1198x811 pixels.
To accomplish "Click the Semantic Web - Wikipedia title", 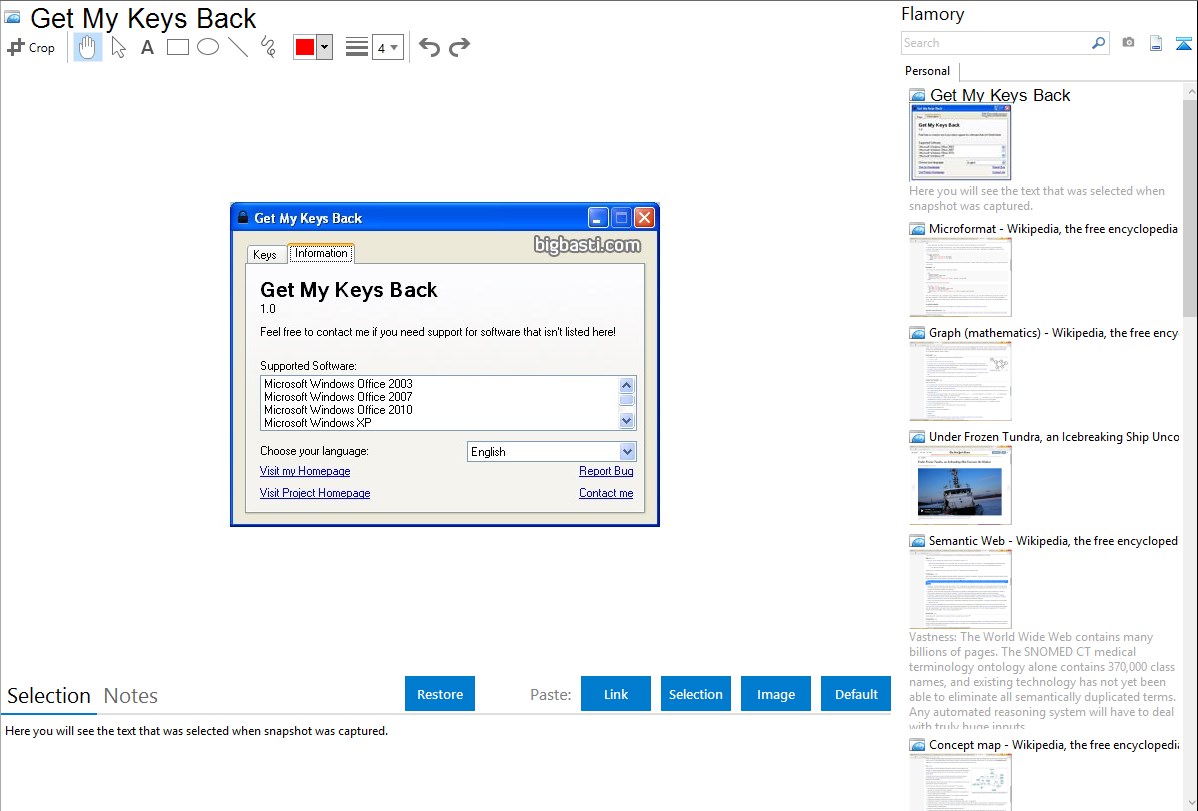I will pos(1053,540).
